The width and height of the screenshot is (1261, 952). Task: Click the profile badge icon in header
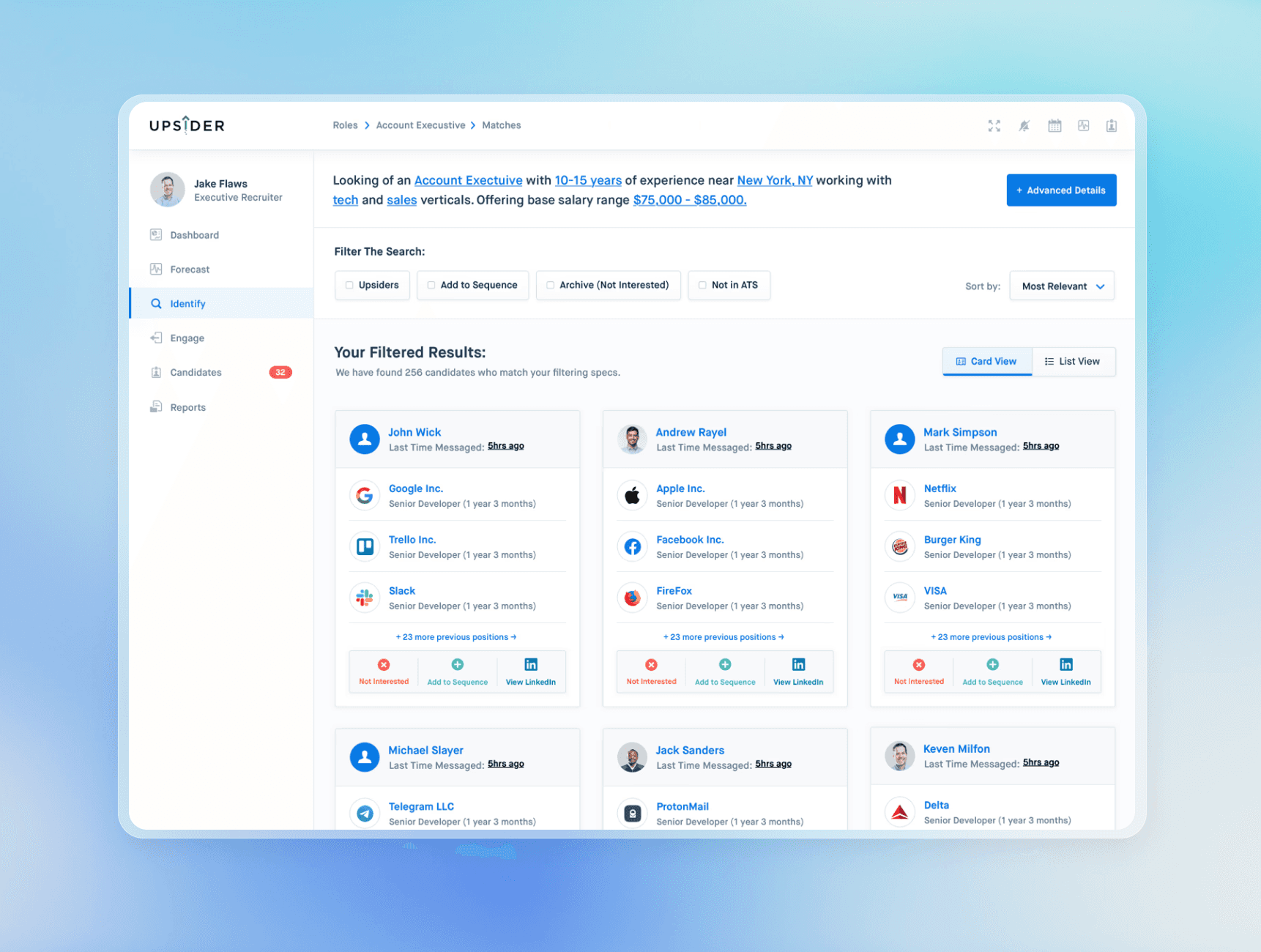[1111, 126]
